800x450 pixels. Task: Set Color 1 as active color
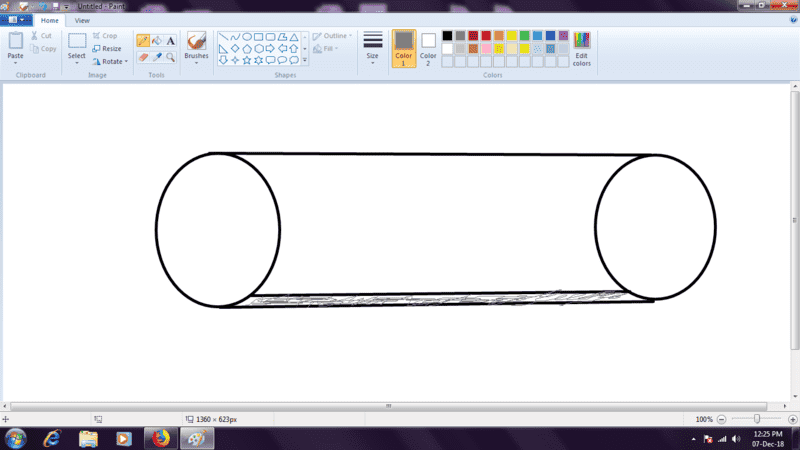click(404, 46)
